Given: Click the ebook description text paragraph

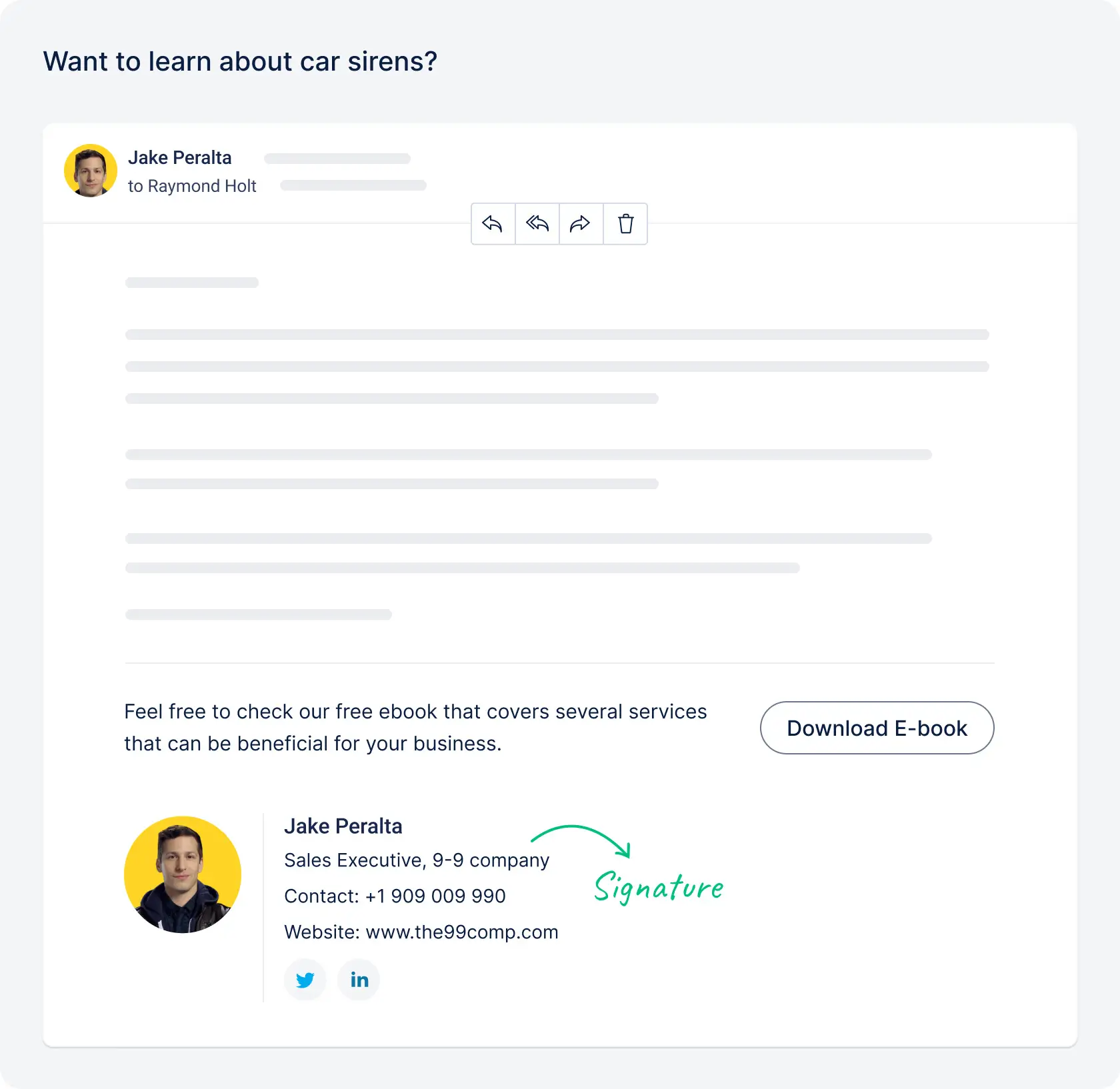Looking at the screenshot, I should tap(415, 727).
